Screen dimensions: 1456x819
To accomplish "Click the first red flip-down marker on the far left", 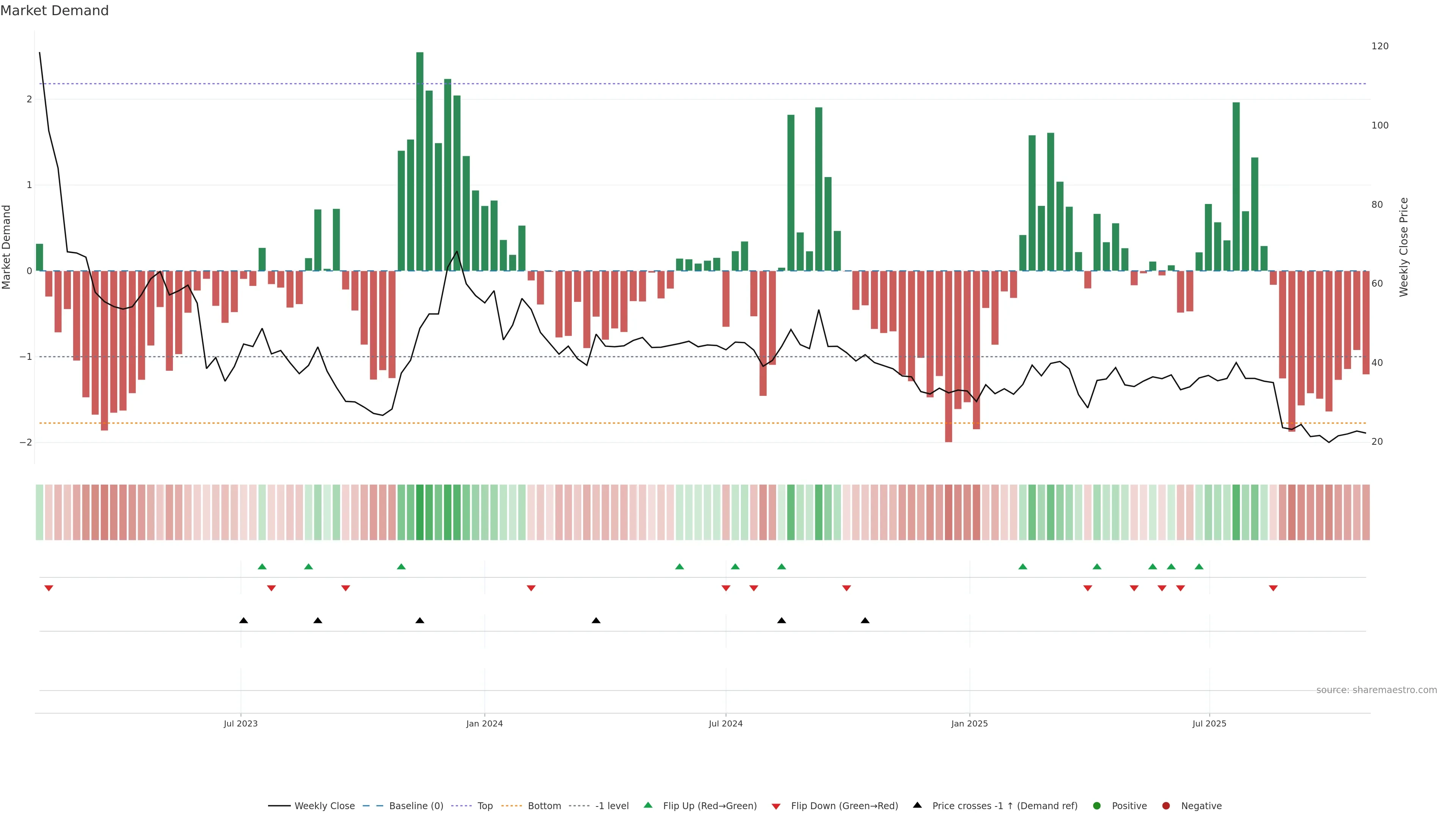I will pyautogui.click(x=49, y=588).
